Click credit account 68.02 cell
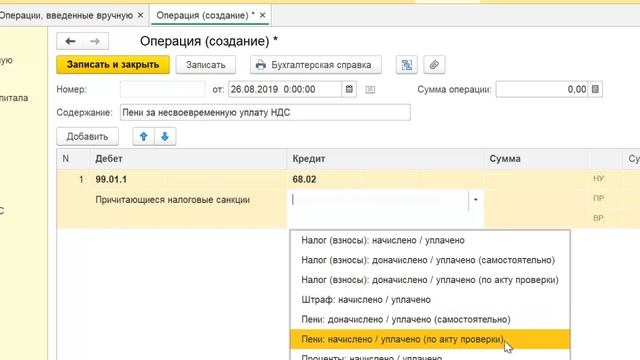640x360 pixels. point(385,180)
